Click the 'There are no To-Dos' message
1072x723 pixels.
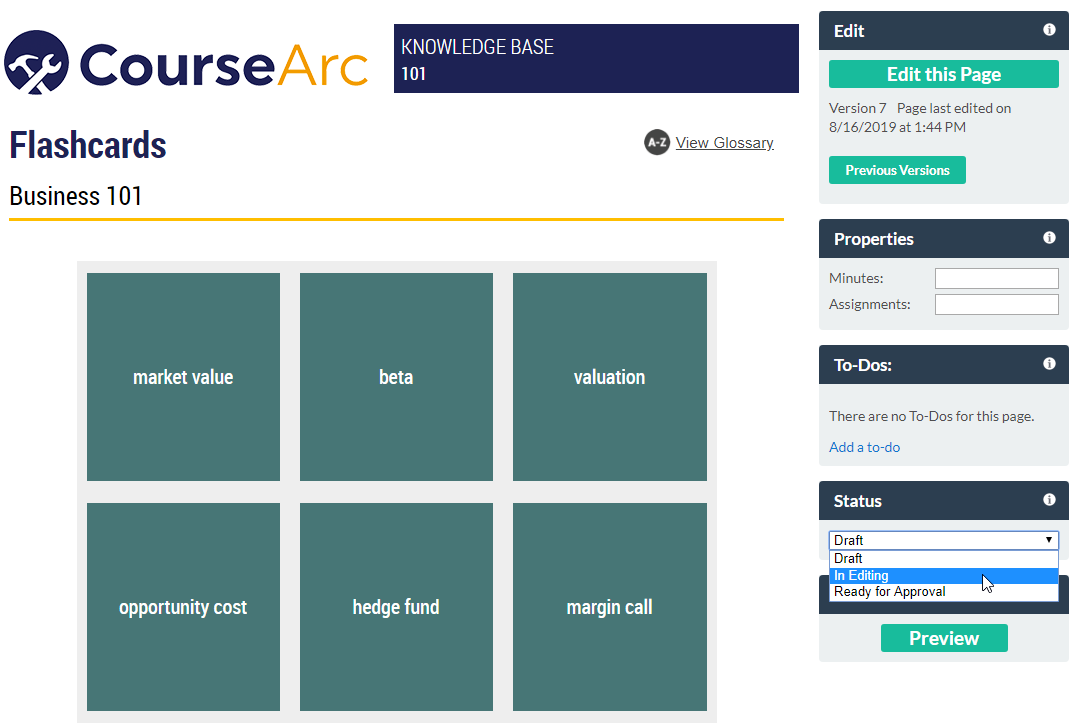[x=931, y=416]
